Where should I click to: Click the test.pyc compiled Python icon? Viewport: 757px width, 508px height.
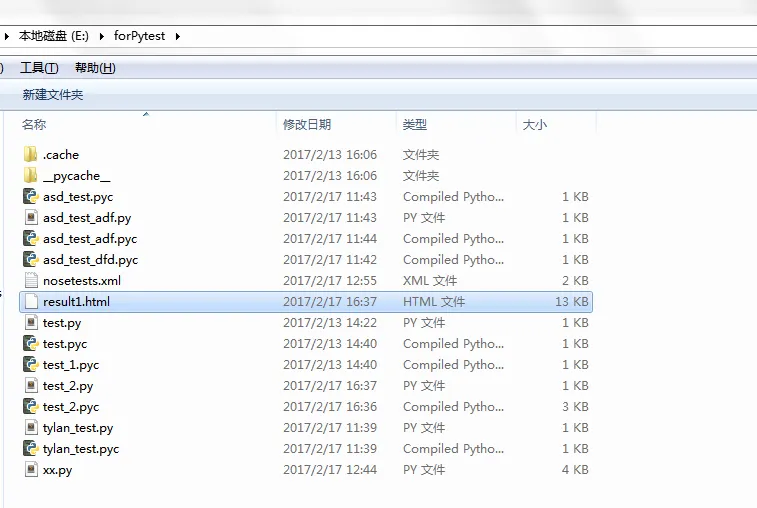31,343
